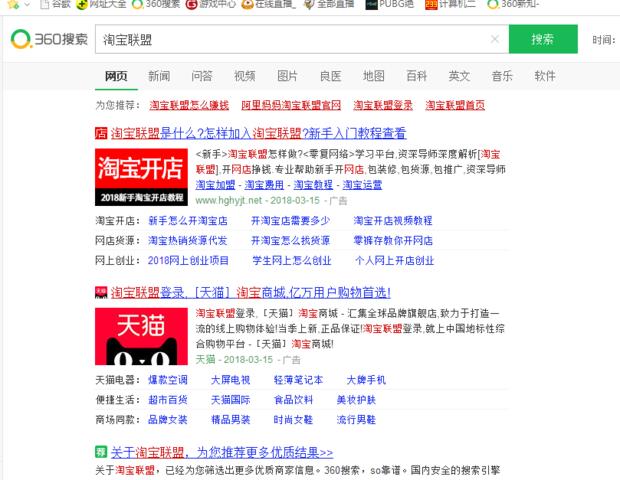The width and height of the screenshot is (620, 480).
Task: Open link 淘宝热销货源代发
Action: 188,240
